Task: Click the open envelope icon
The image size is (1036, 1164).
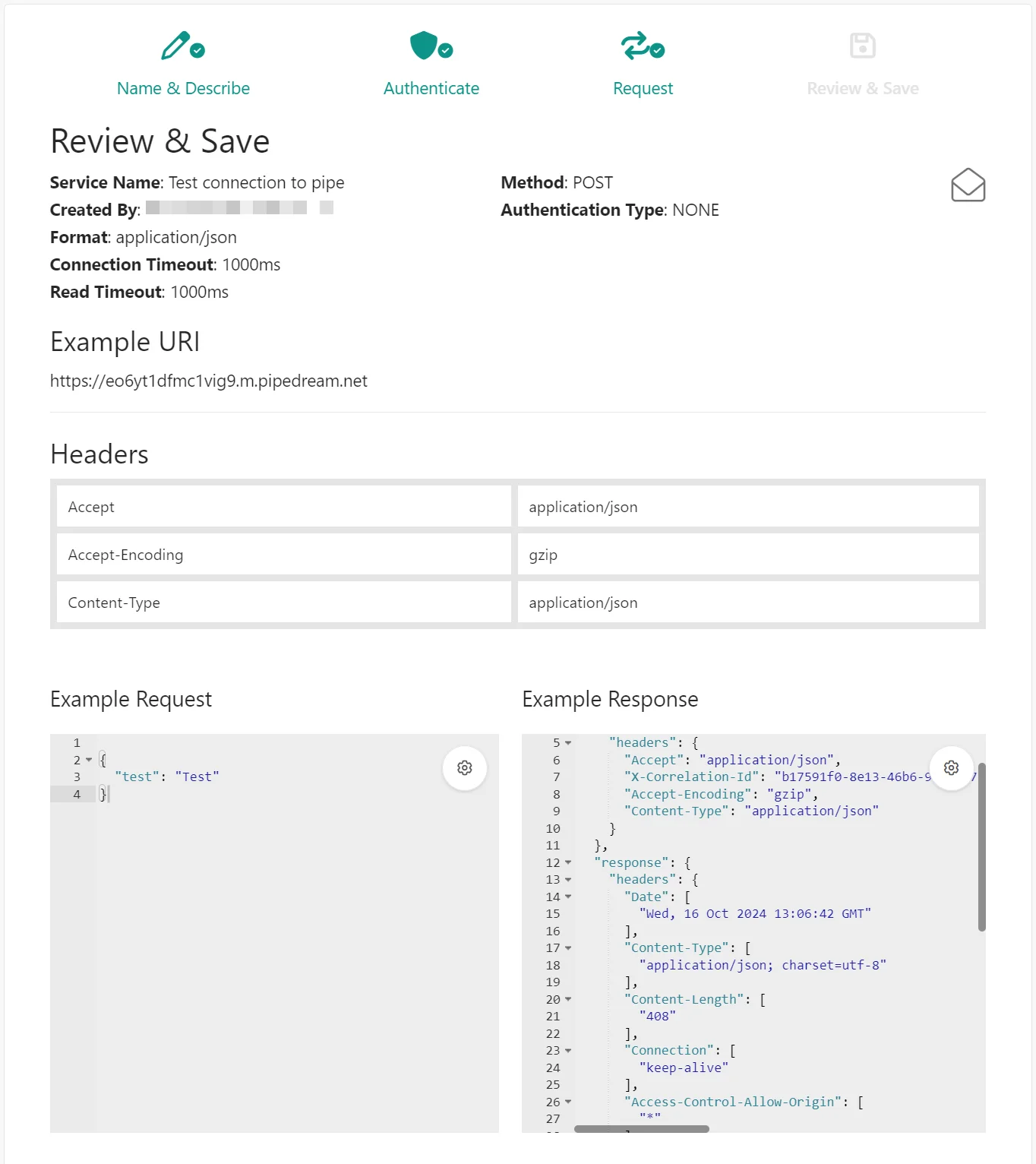Action: click(968, 185)
